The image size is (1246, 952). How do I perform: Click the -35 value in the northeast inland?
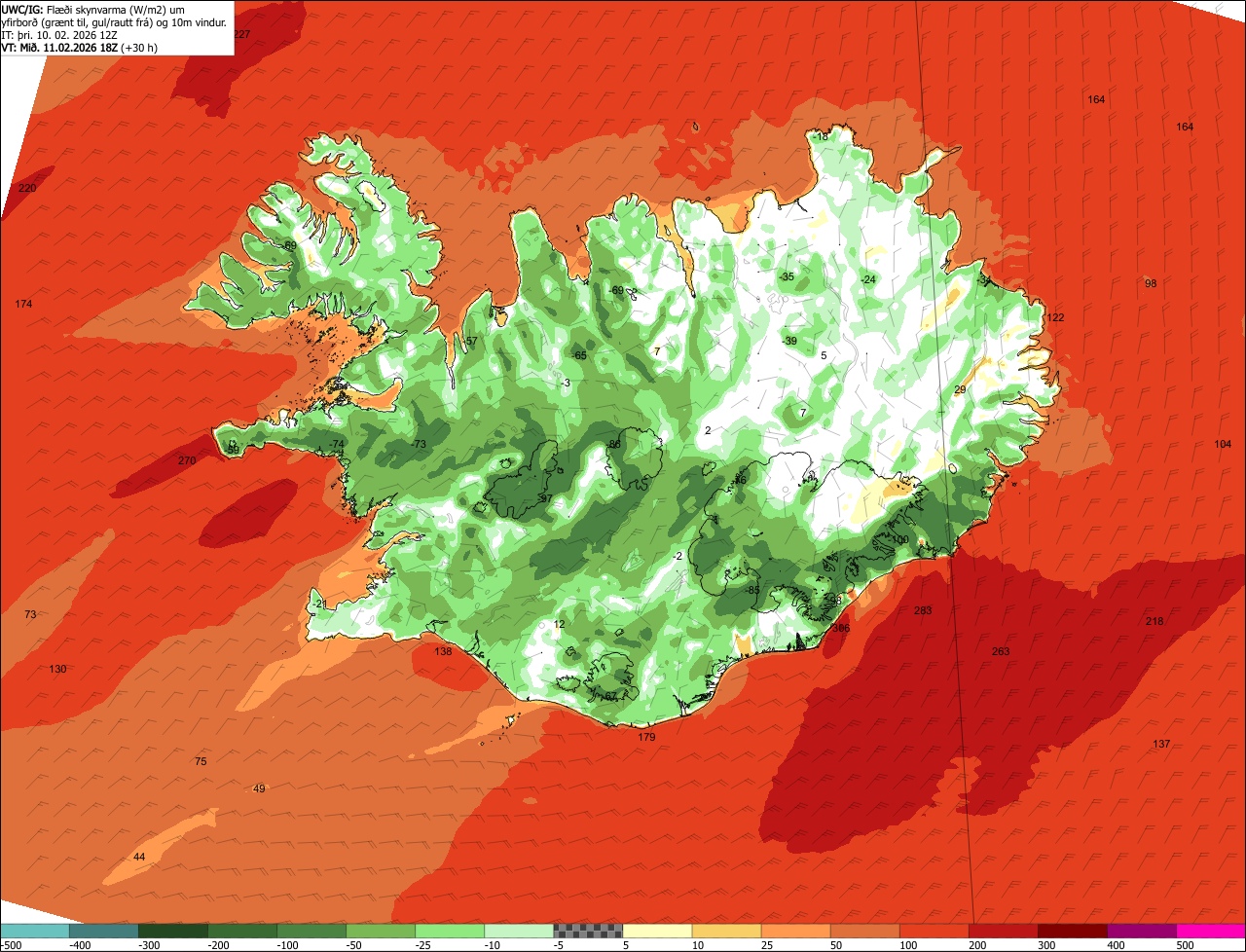point(787,277)
